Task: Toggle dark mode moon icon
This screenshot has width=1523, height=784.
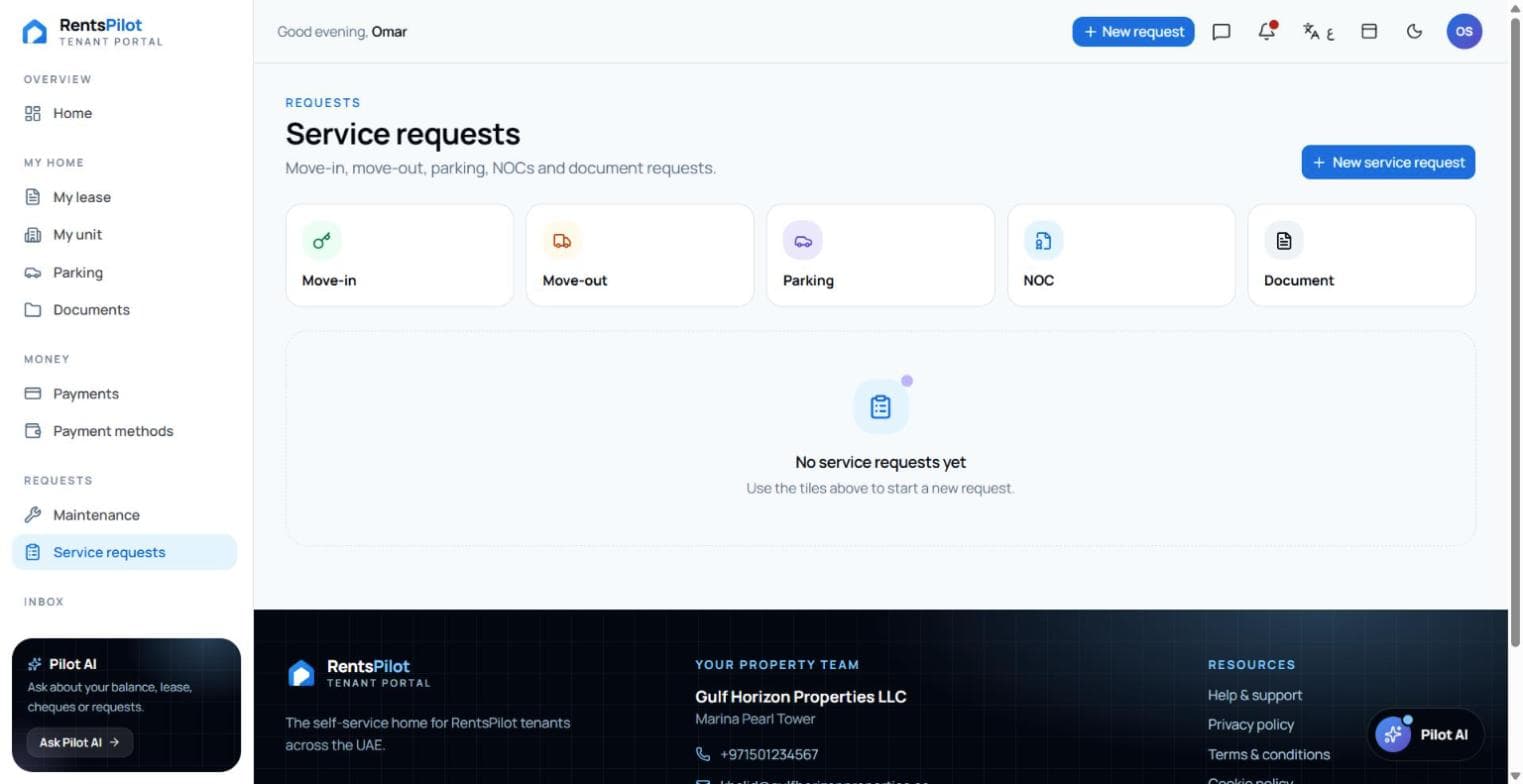Action: pos(1414,31)
